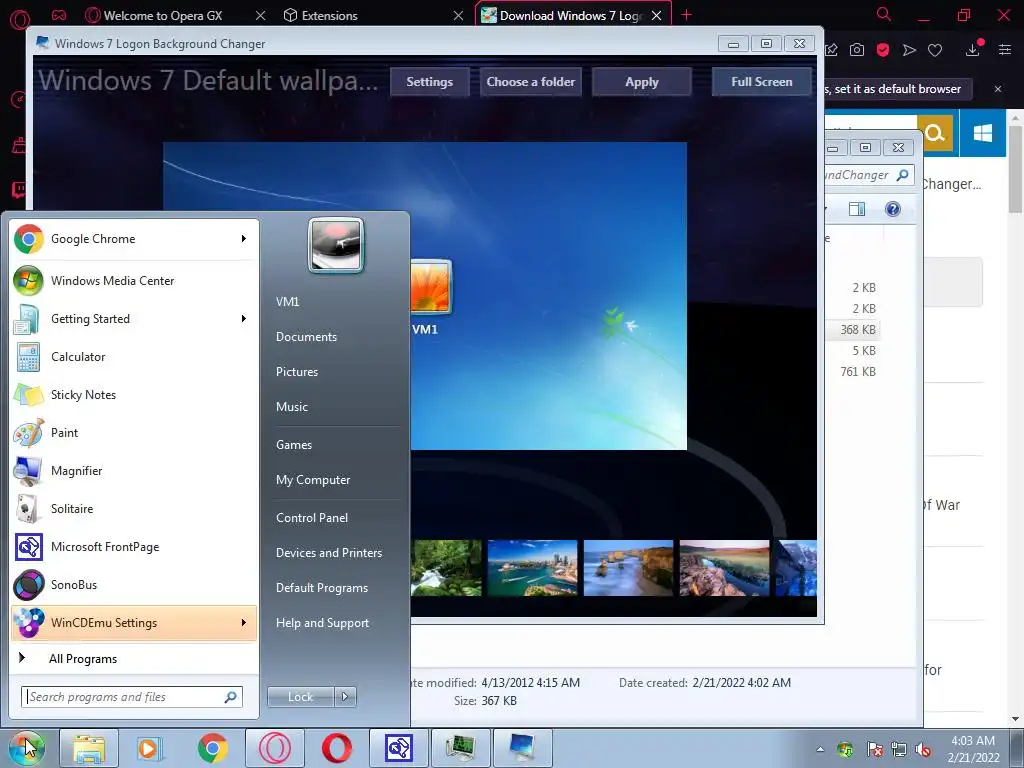Open Music from Start menu

pos(292,407)
